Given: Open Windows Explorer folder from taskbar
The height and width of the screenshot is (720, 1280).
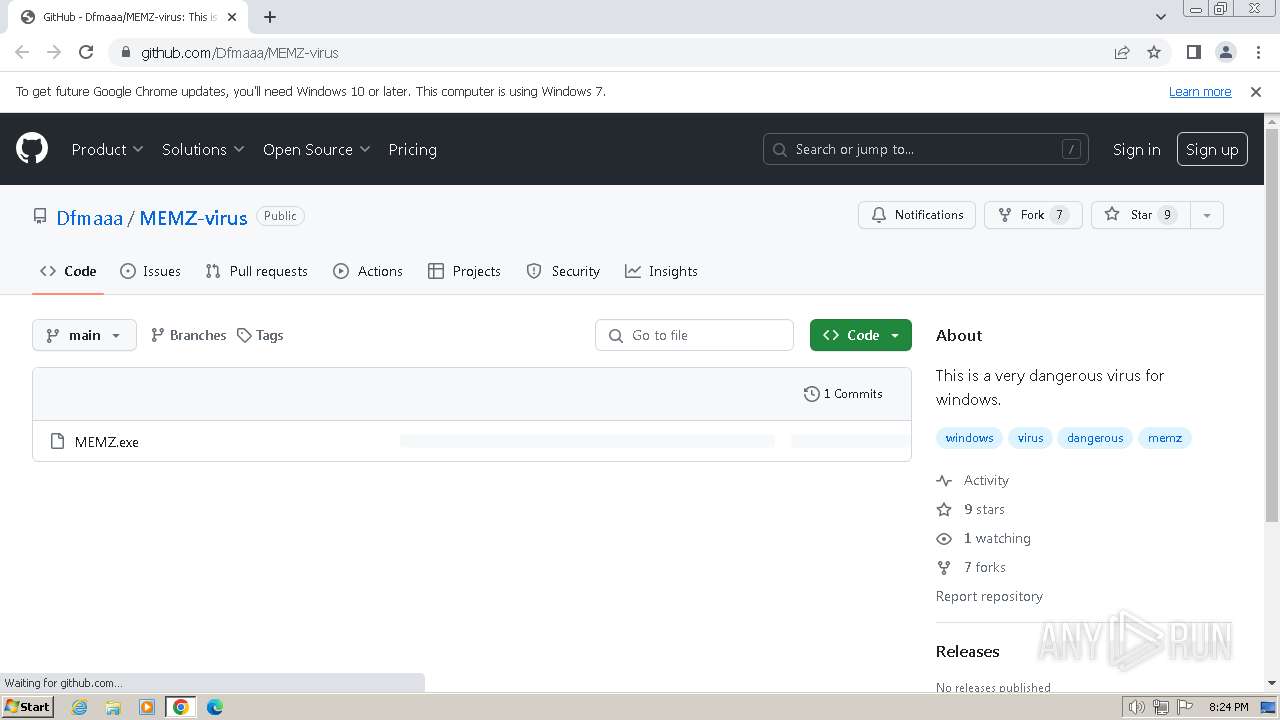Looking at the screenshot, I should pyautogui.click(x=113, y=707).
